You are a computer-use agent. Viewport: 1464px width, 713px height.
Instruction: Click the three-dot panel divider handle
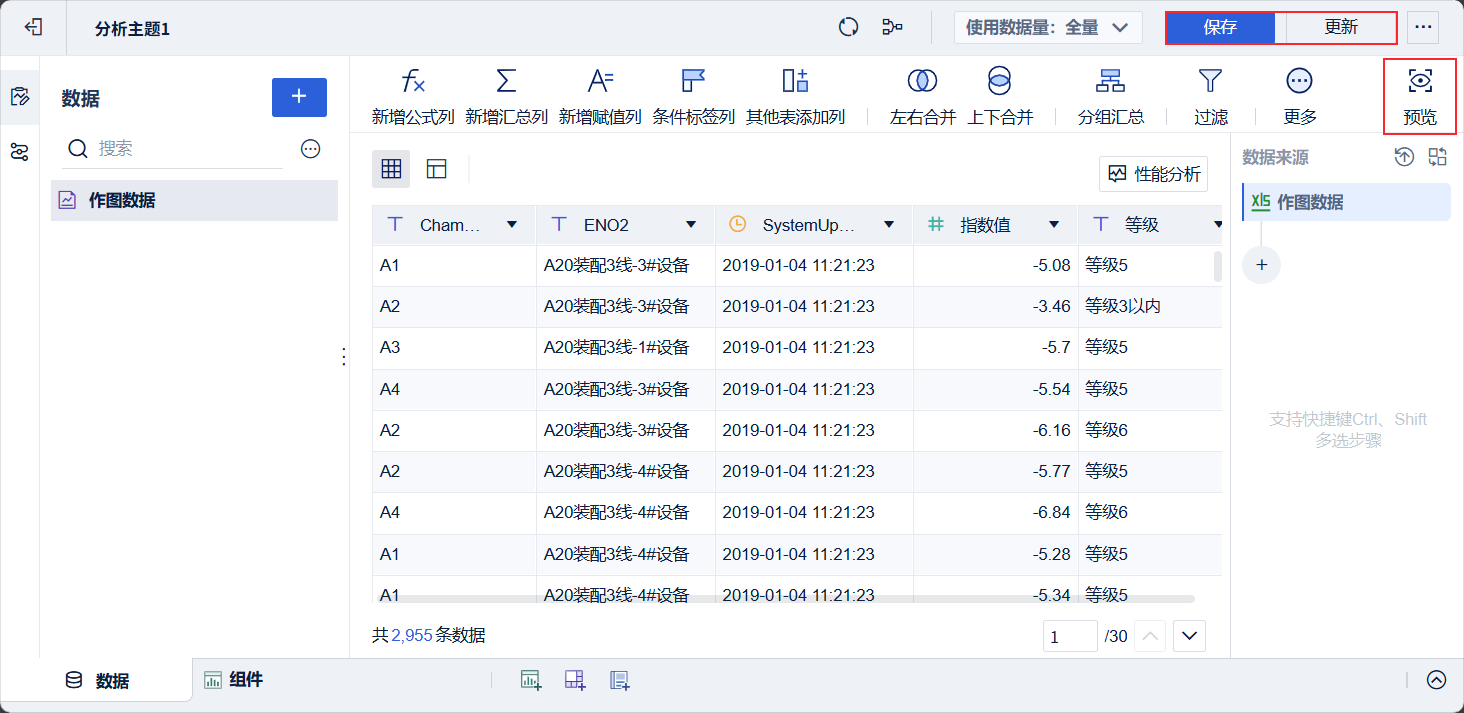pos(344,357)
